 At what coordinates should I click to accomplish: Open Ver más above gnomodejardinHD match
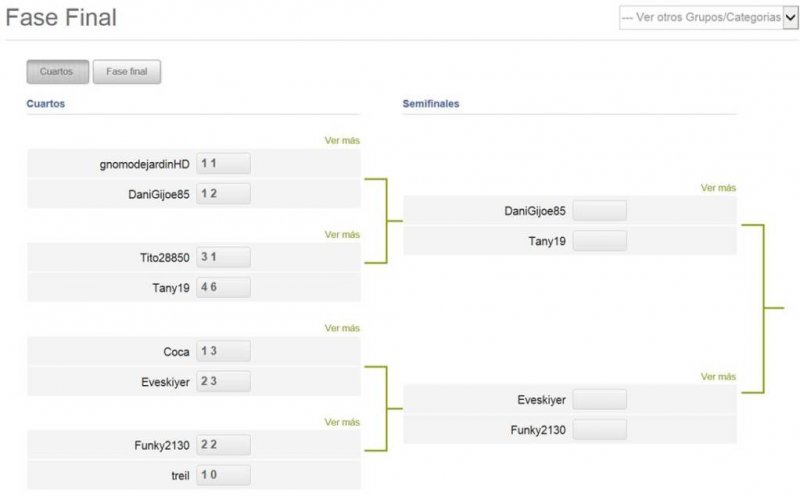[342, 140]
